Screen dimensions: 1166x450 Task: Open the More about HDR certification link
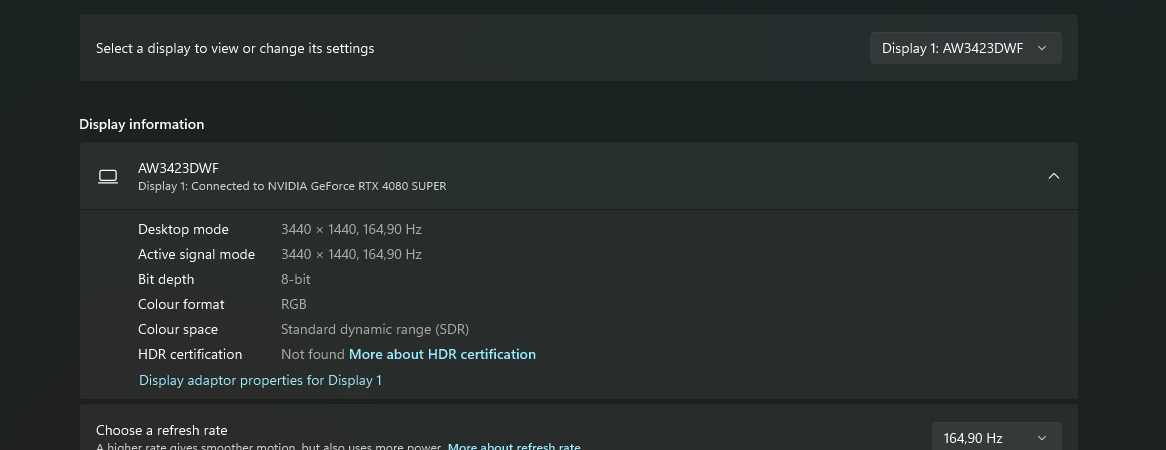(442, 354)
